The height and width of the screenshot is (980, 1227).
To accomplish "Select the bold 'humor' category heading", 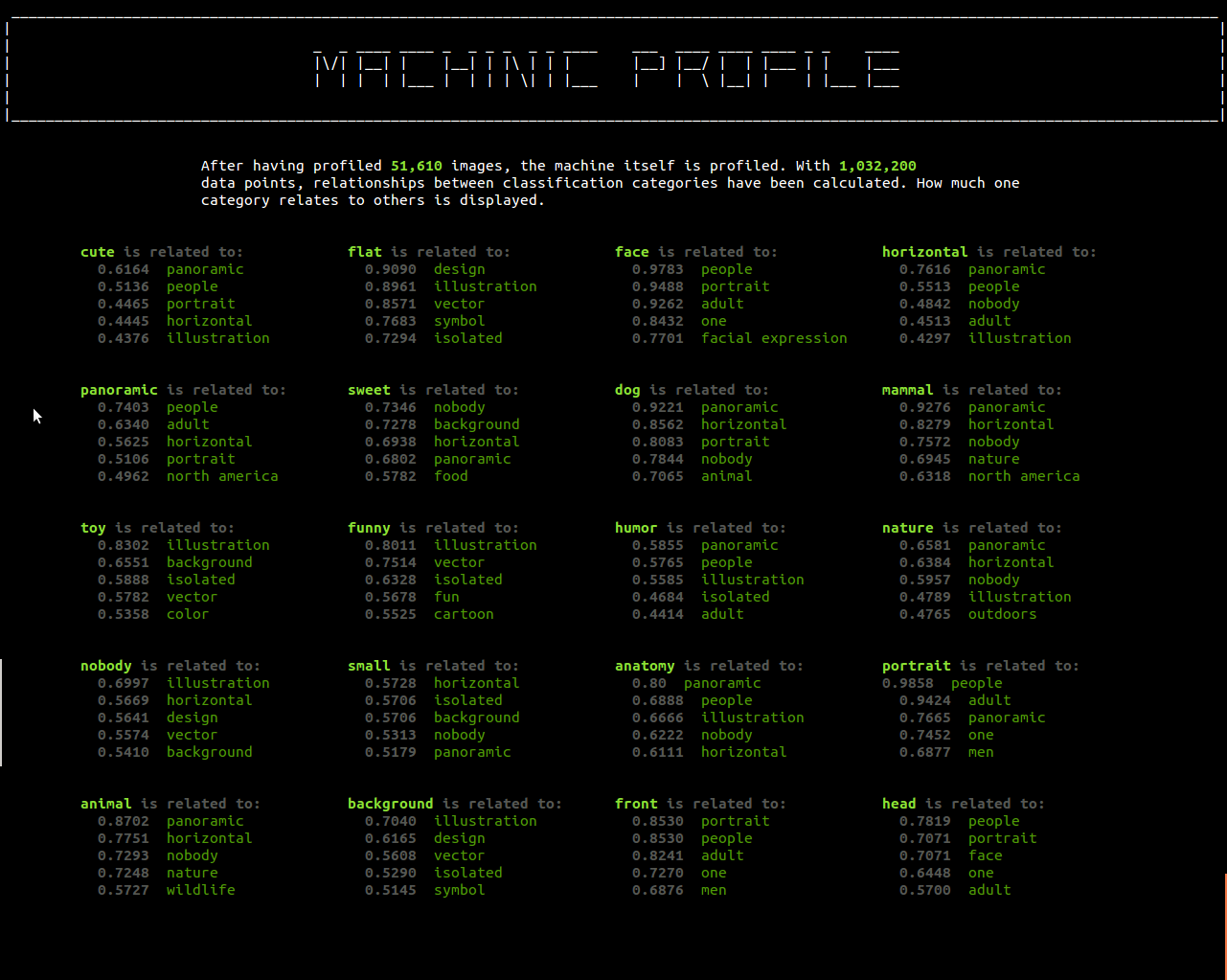I will pos(636,528).
